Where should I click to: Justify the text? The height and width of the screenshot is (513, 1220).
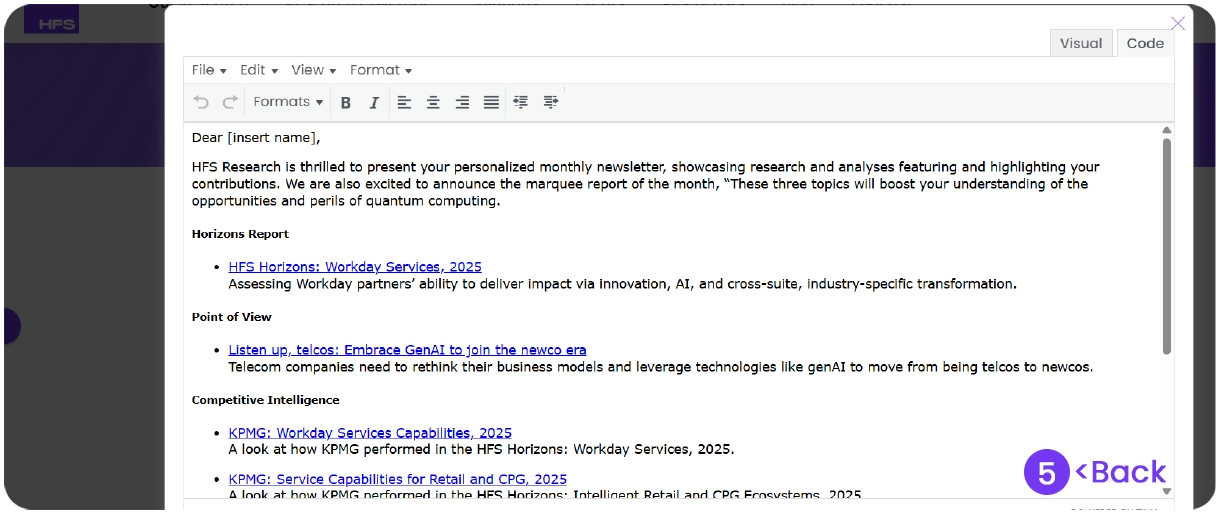click(x=491, y=102)
